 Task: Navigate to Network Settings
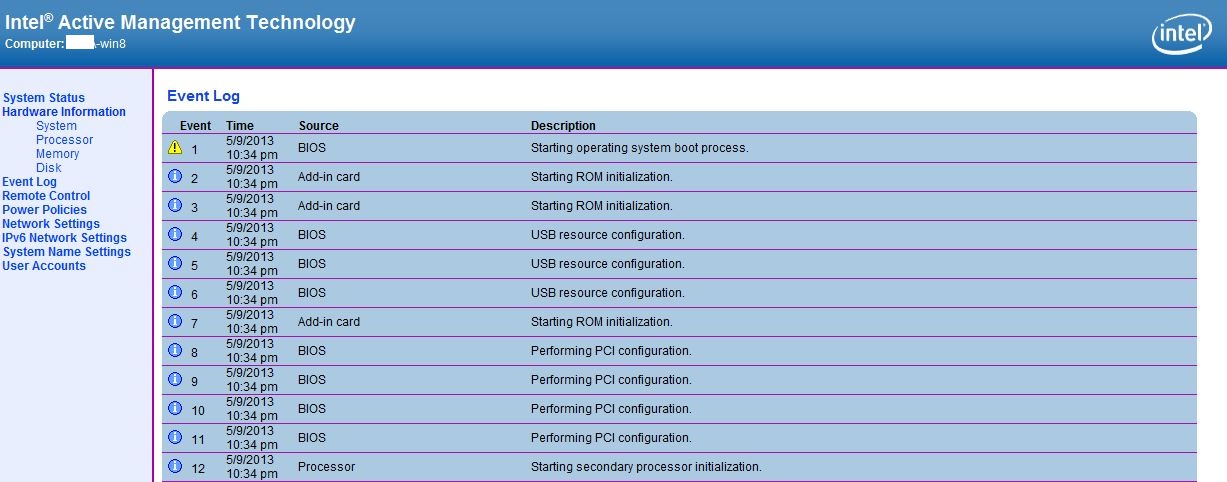[51, 224]
